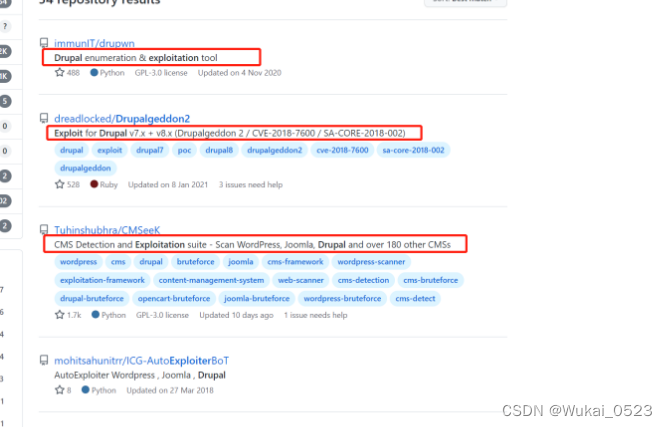The width and height of the screenshot is (667, 427).
Task: Select the 'cms-framework' topic tag
Action: tap(295, 262)
